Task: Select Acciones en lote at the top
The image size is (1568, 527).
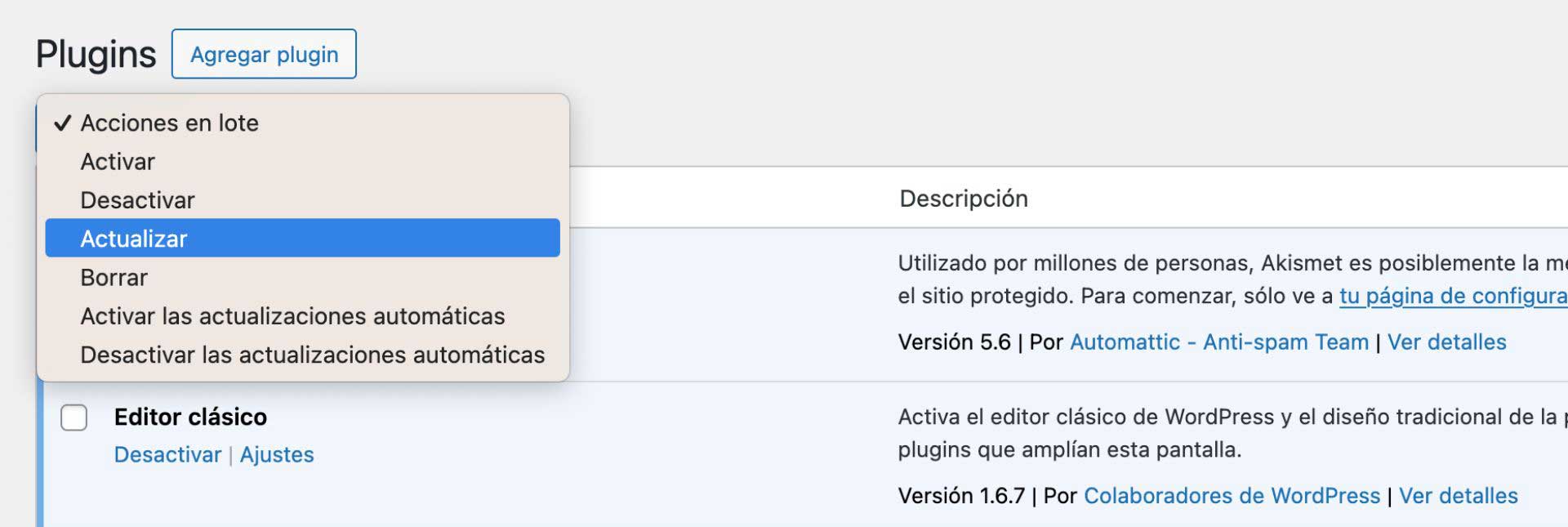Action: pyautogui.click(x=170, y=123)
